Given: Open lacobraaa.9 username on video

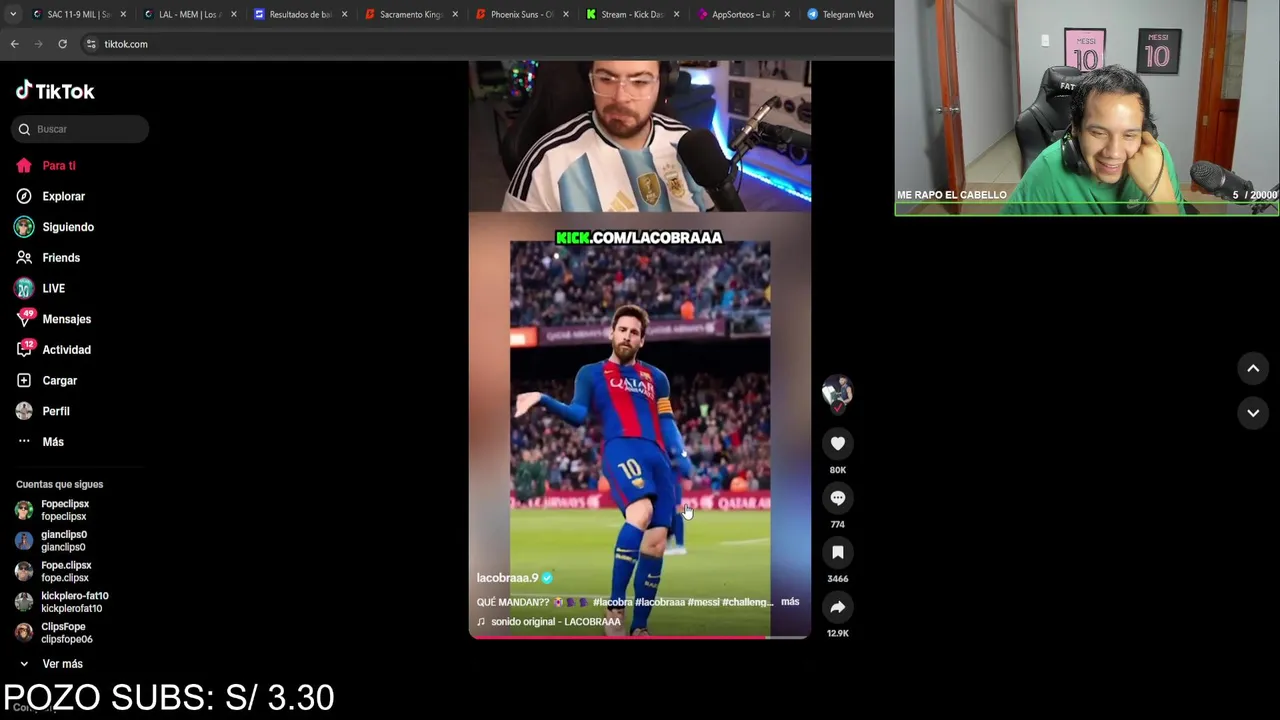Looking at the screenshot, I should 508,578.
